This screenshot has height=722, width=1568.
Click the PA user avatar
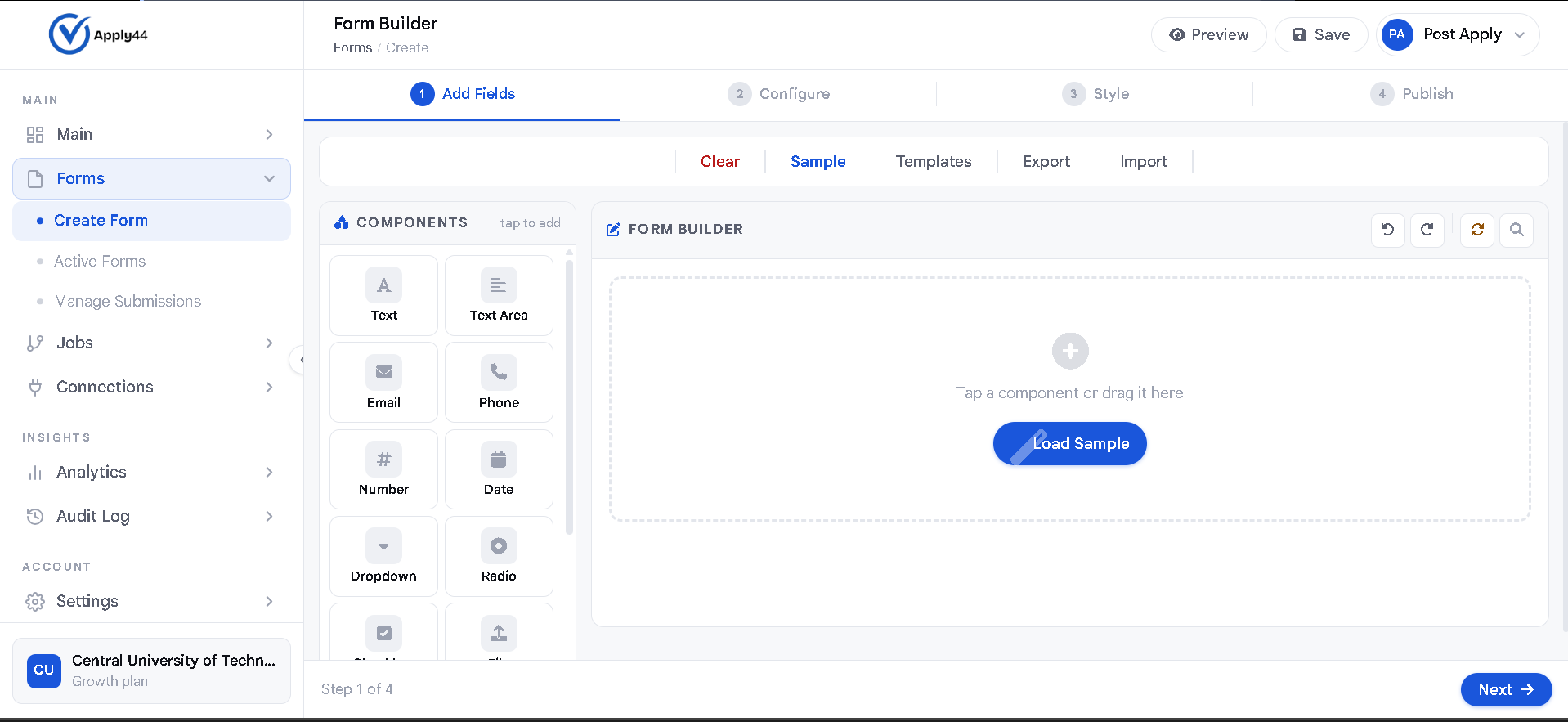tap(1397, 34)
